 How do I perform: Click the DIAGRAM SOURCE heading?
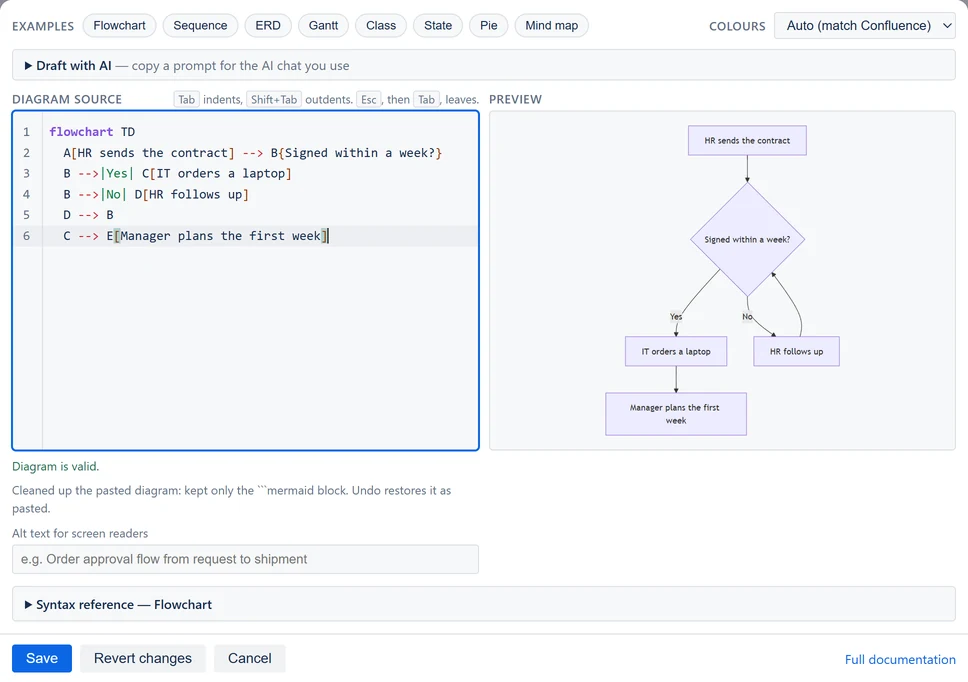tap(67, 99)
